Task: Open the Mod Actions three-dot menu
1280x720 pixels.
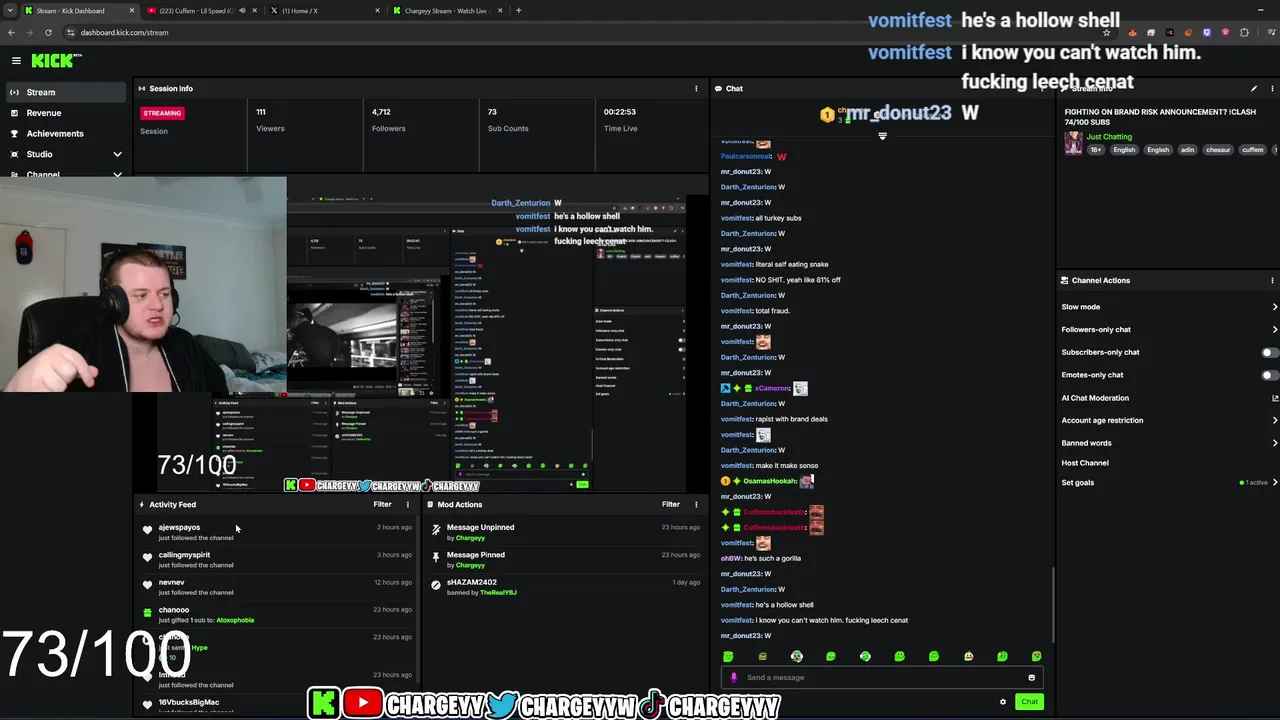Action: 696,504
